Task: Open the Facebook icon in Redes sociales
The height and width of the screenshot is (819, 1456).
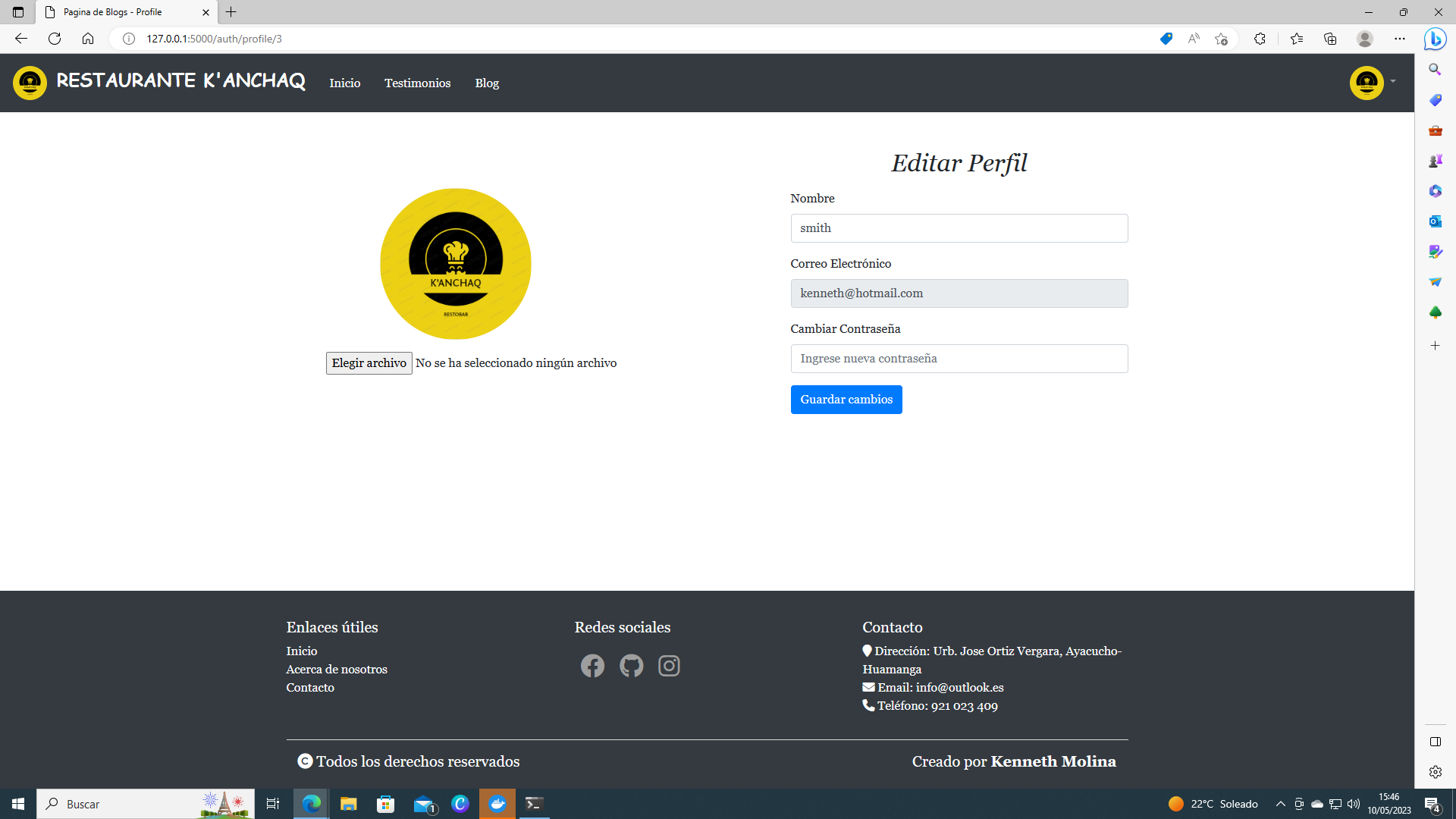Action: (x=593, y=666)
